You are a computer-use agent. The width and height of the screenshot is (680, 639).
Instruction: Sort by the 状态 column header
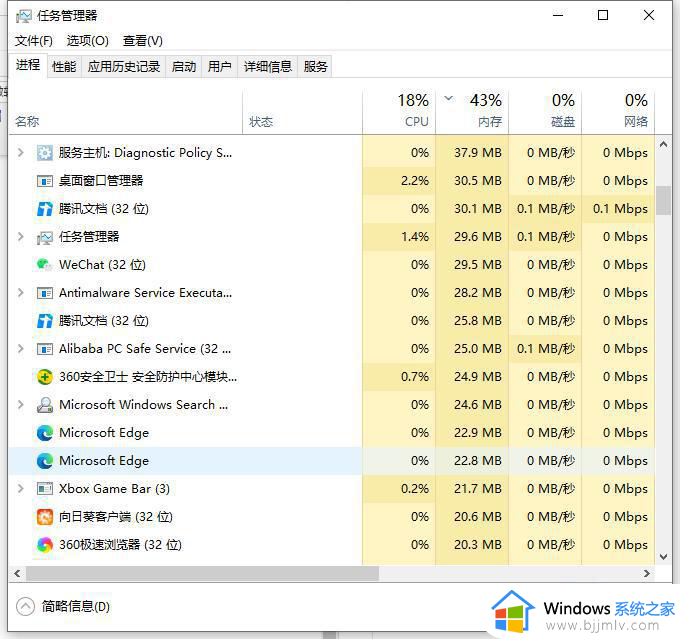coord(302,111)
